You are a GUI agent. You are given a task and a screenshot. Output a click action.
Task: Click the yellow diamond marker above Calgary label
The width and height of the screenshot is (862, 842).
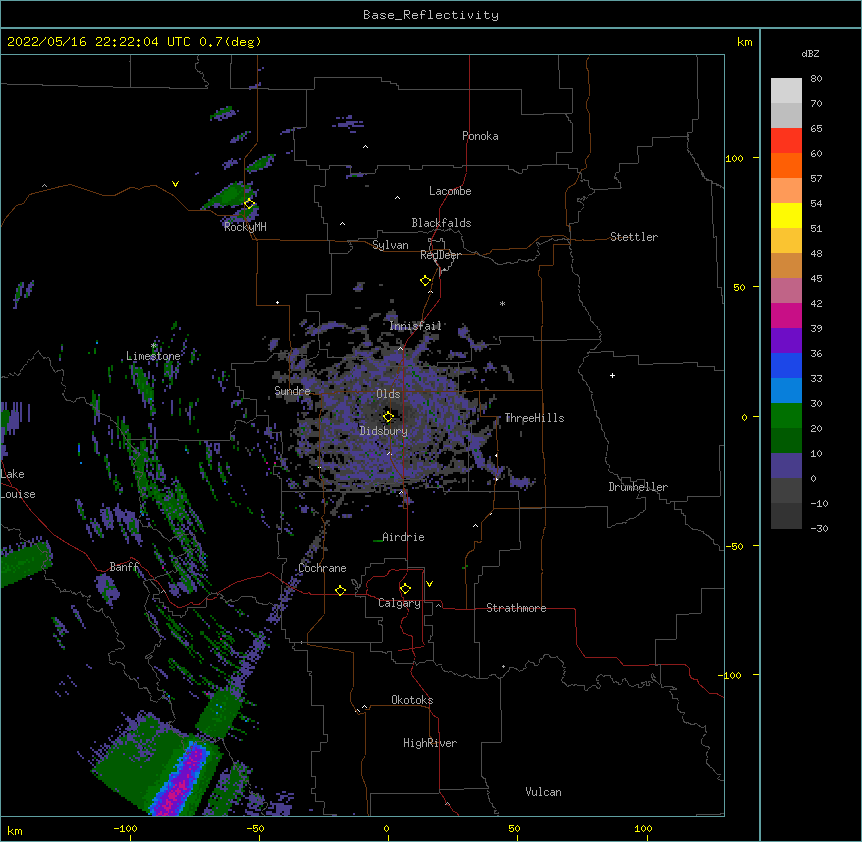click(405, 589)
